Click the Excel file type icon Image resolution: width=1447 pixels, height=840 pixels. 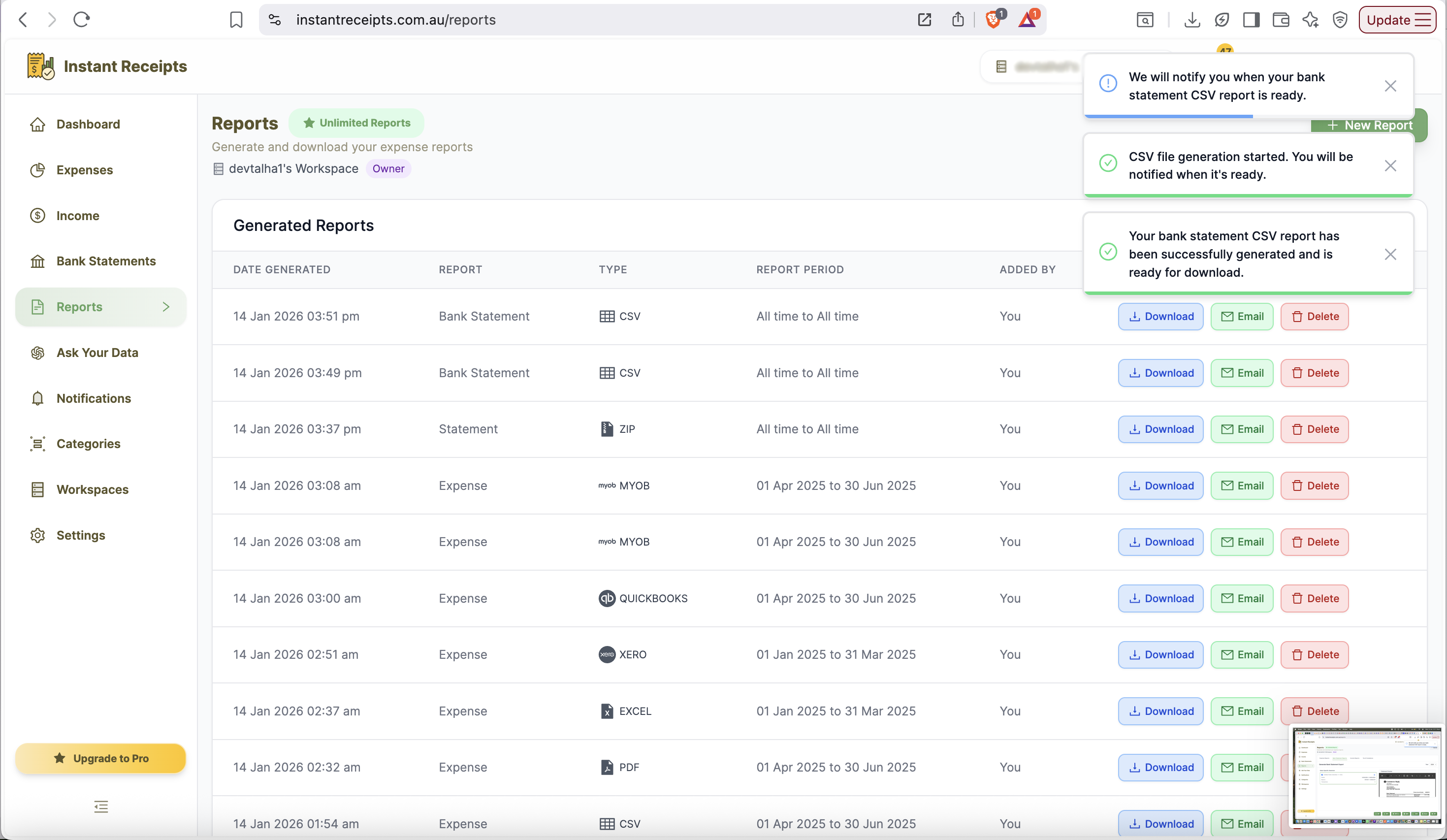pos(607,711)
